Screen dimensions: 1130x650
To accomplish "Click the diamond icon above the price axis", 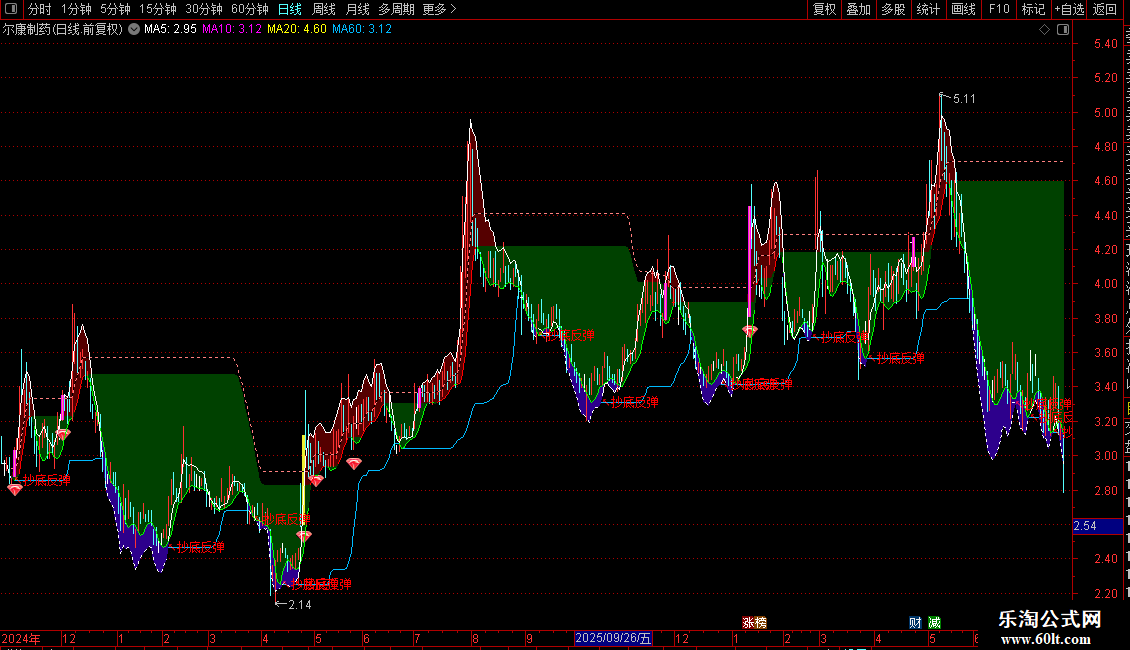I will pos(1044,30).
